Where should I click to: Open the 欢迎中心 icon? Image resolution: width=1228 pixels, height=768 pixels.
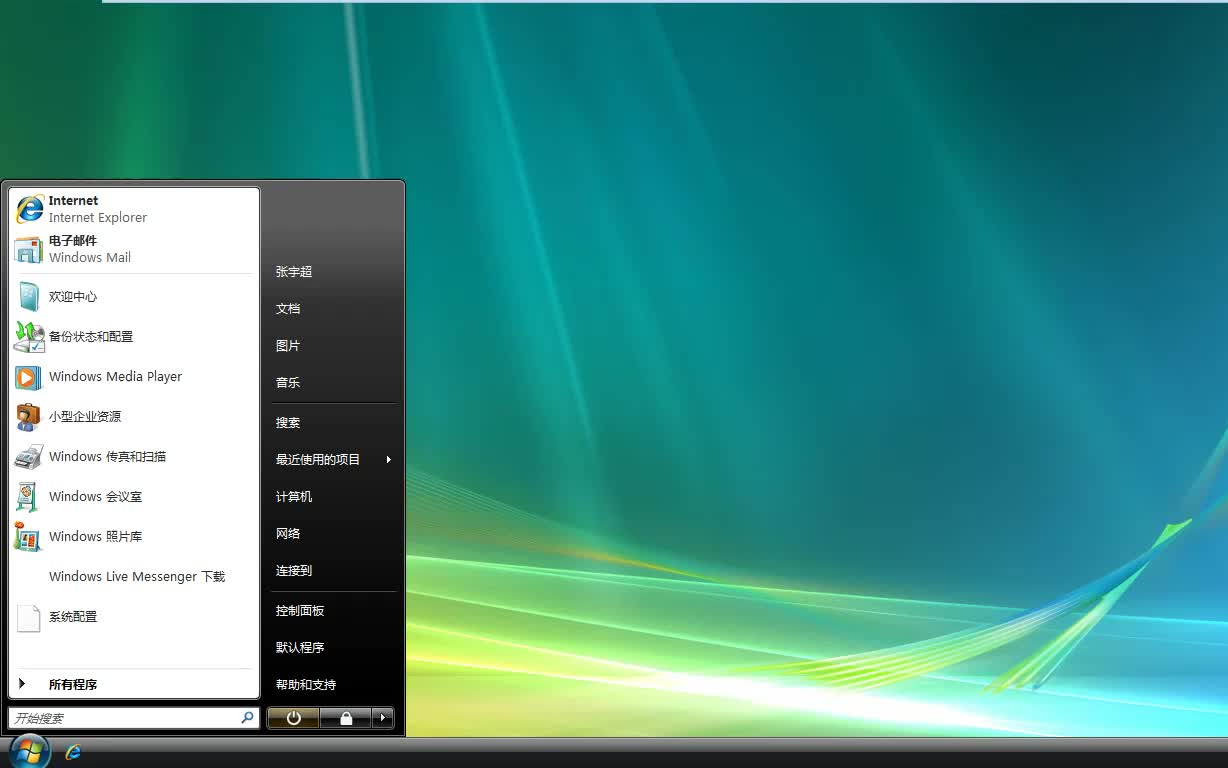tap(29, 297)
